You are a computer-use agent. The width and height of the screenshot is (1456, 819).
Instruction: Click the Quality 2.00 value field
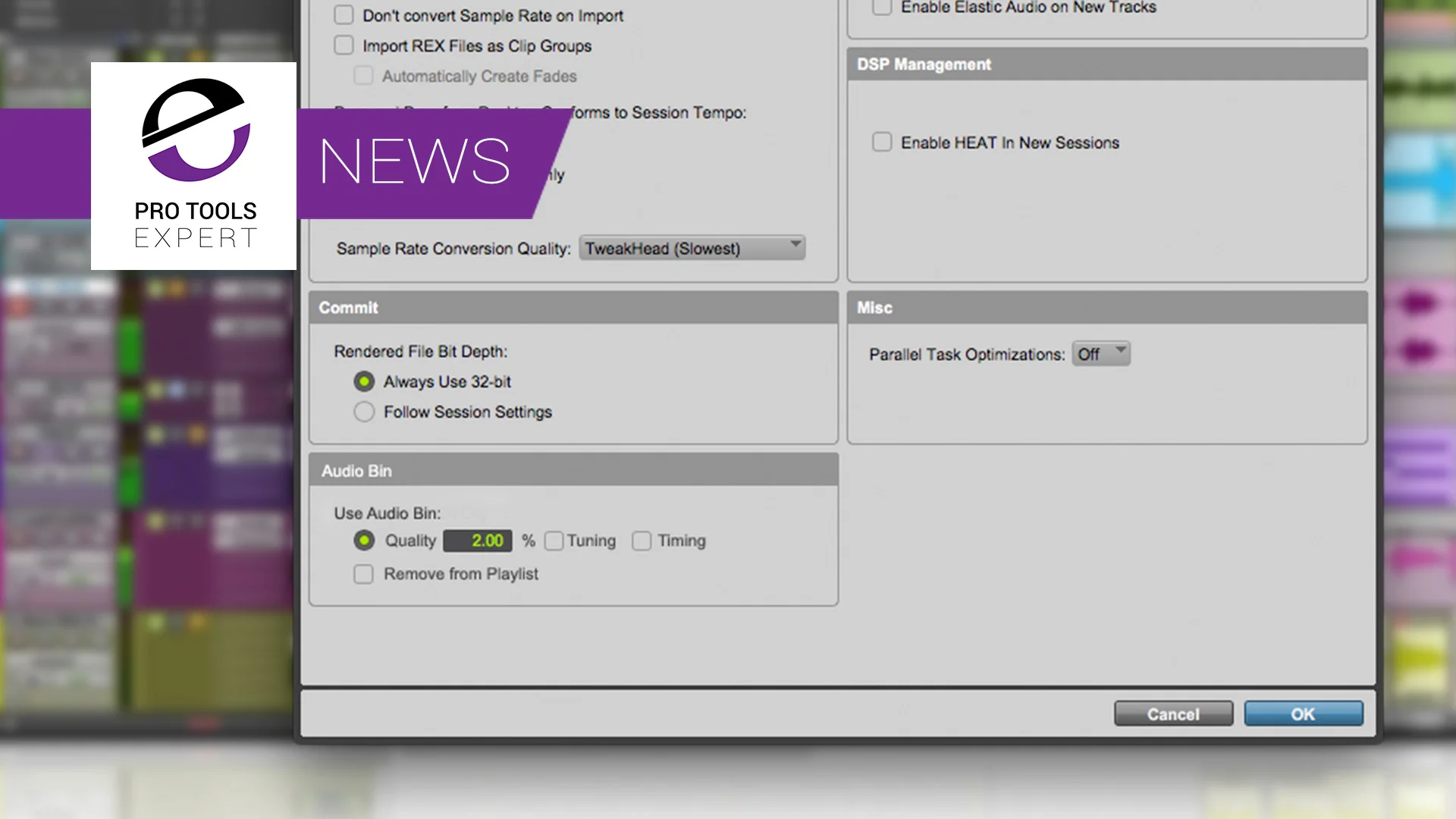tap(478, 541)
